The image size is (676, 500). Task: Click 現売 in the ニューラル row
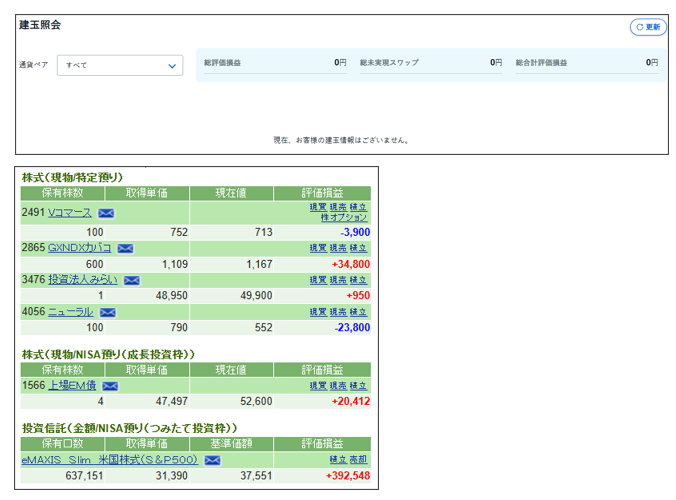click(x=338, y=312)
